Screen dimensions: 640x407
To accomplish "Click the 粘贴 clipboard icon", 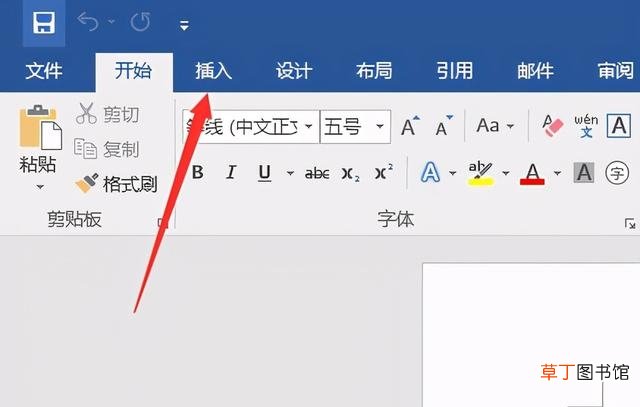I will (40, 127).
